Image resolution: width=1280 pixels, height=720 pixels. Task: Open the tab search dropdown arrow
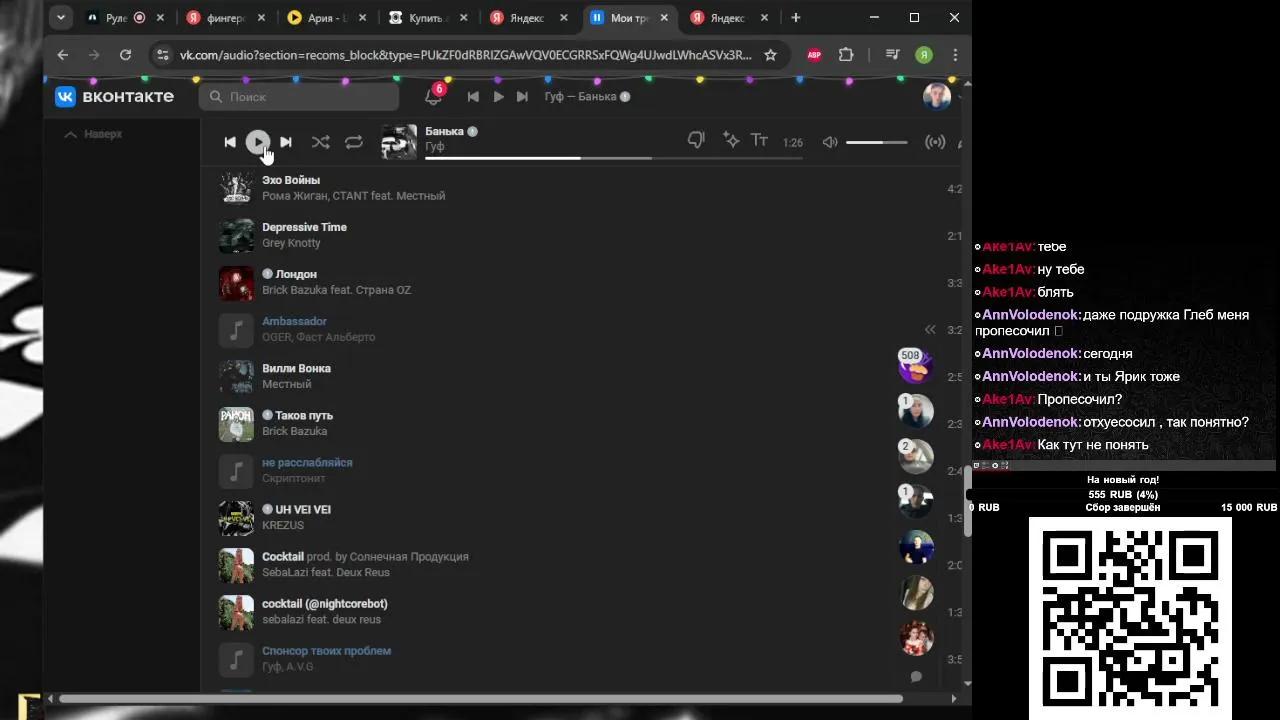tap(61, 18)
